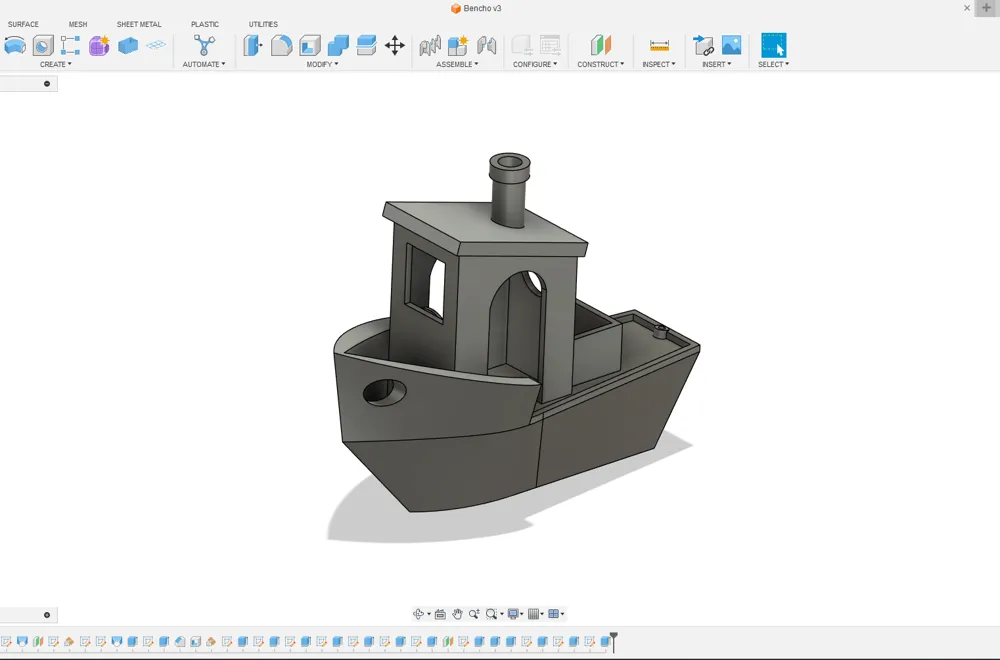This screenshot has height=660, width=1000.
Task: Activate the Select window-selection tool
Action: click(x=774, y=45)
